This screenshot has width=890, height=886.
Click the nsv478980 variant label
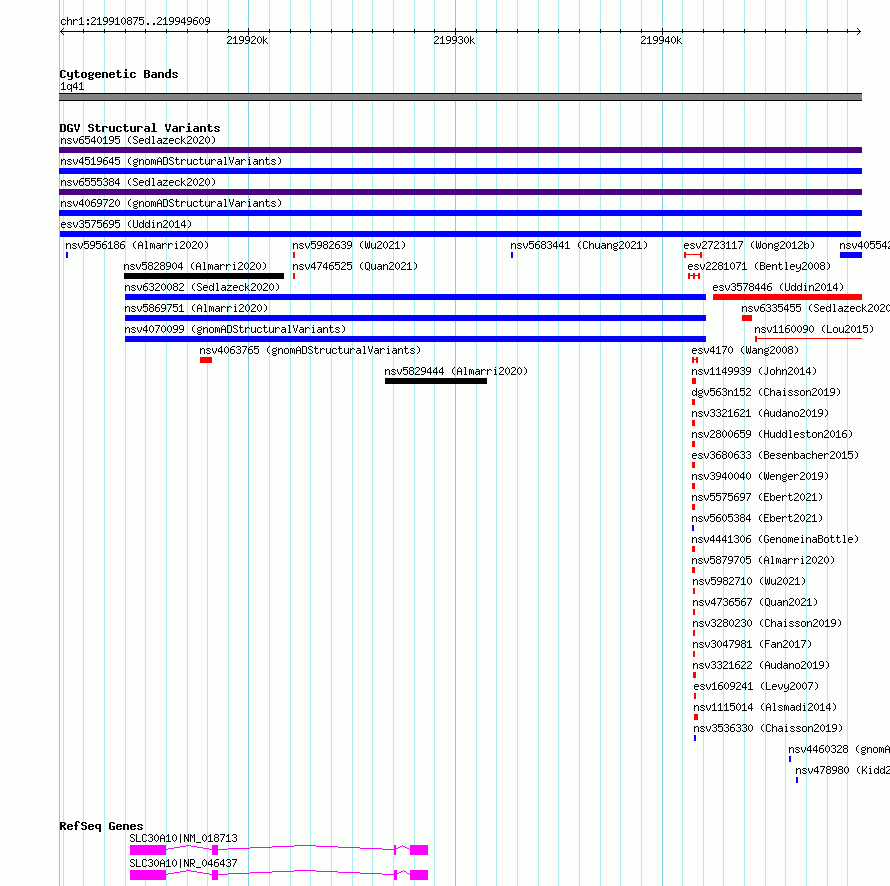[x=842, y=770]
